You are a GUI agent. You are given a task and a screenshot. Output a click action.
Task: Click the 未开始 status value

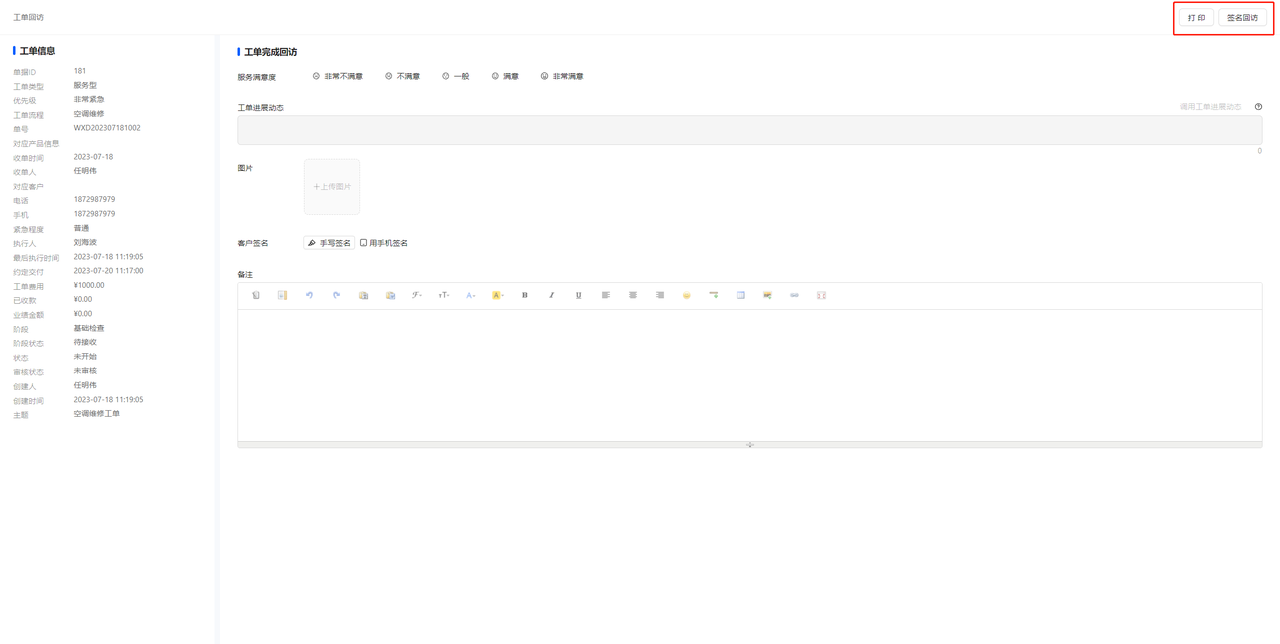pos(85,356)
